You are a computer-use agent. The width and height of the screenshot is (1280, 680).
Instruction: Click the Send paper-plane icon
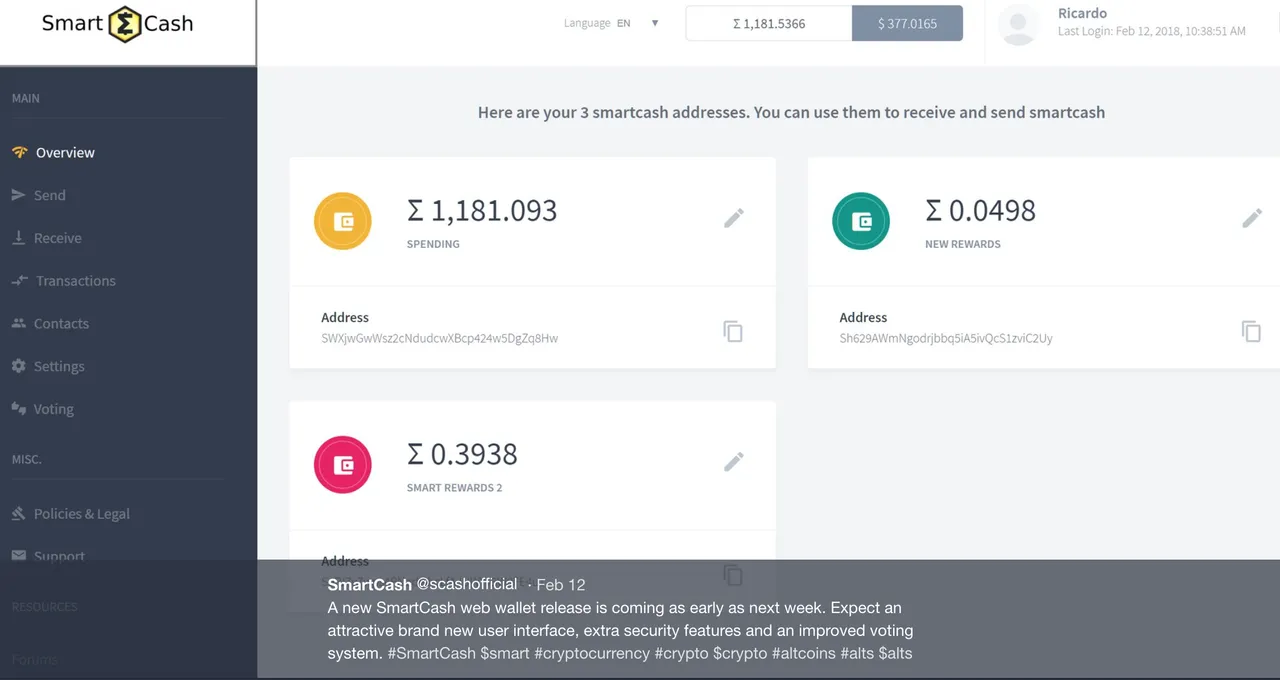pyautogui.click(x=18, y=195)
